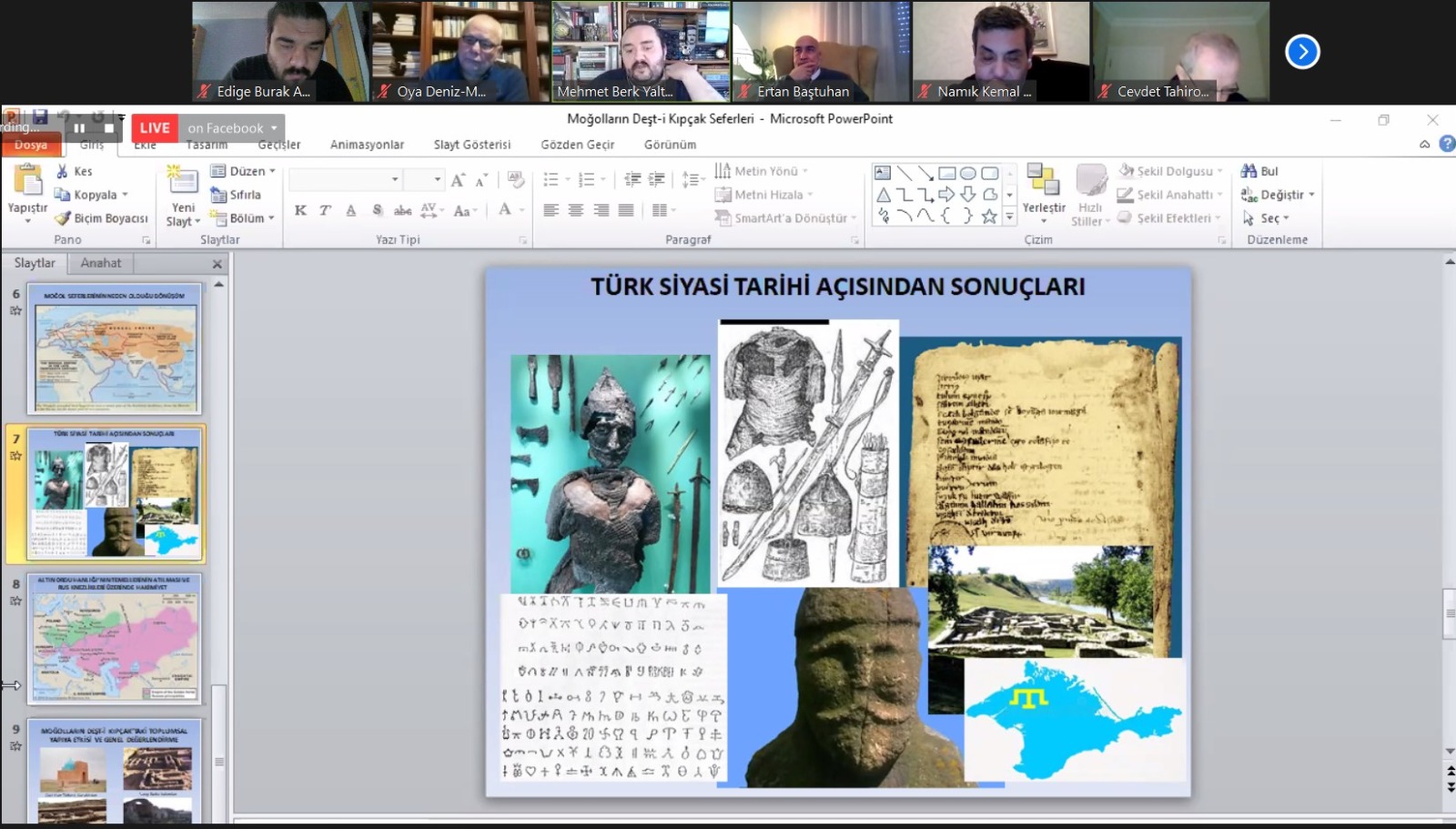Screen dimensions: 1456x829
Task: Pause the screen recording
Action: [x=79, y=128]
